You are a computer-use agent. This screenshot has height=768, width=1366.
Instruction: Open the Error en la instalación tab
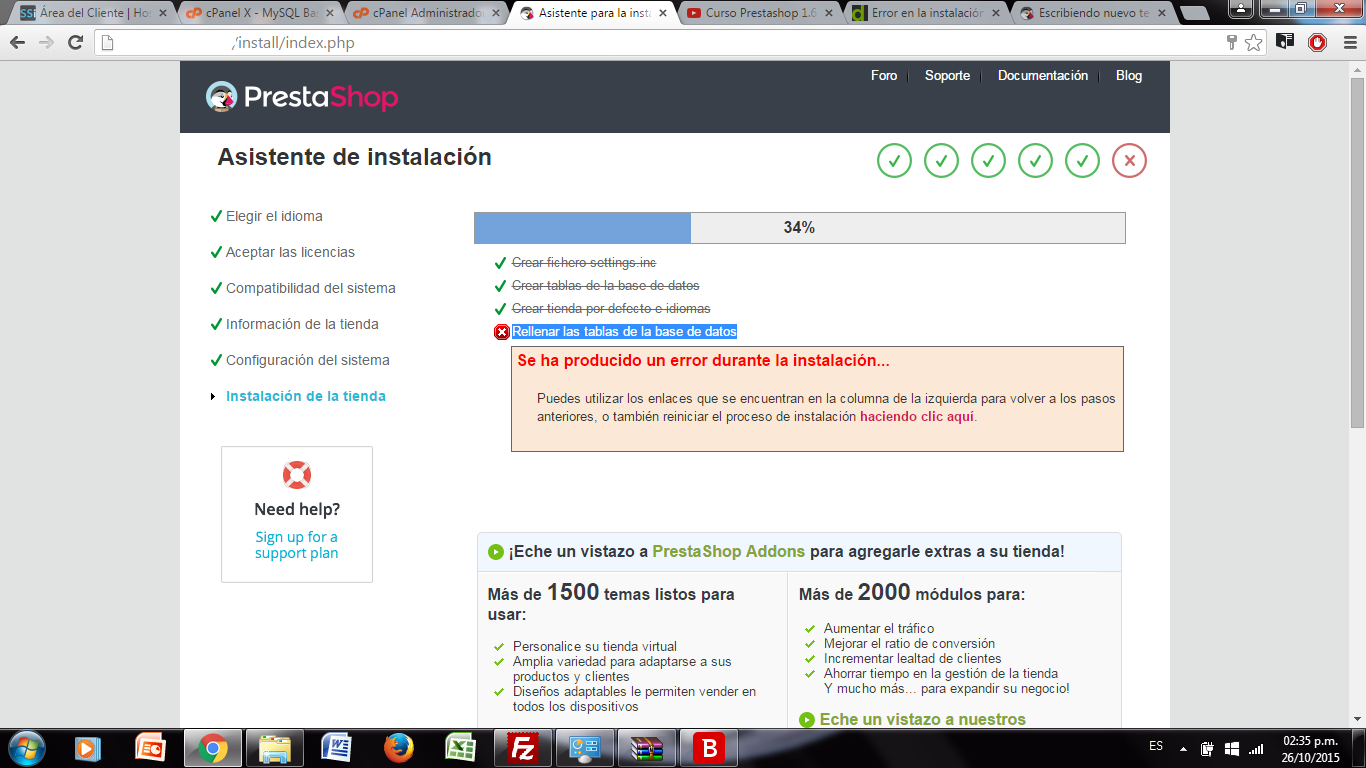coord(924,14)
